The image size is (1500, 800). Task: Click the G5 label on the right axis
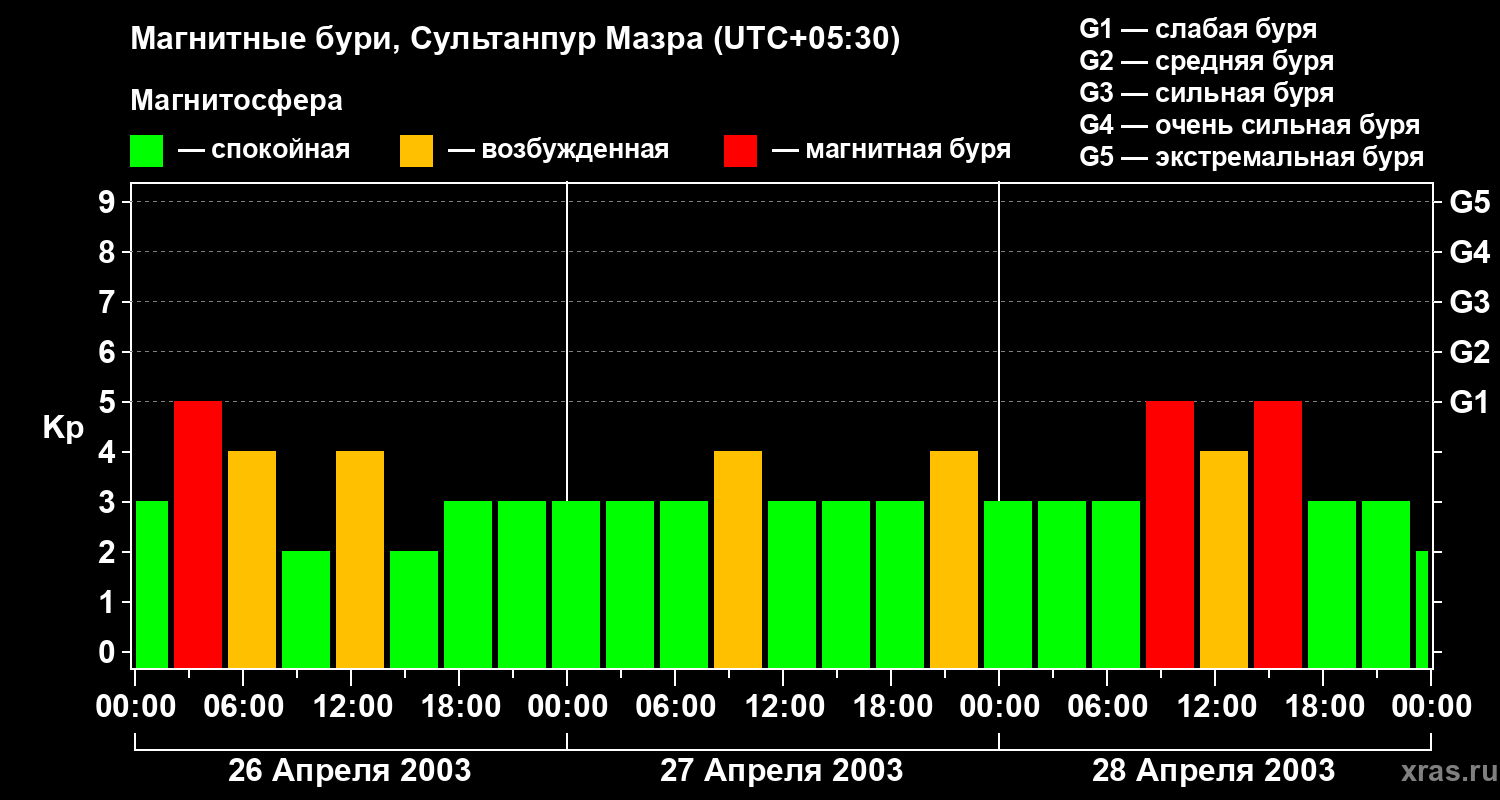tap(1469, 203)
